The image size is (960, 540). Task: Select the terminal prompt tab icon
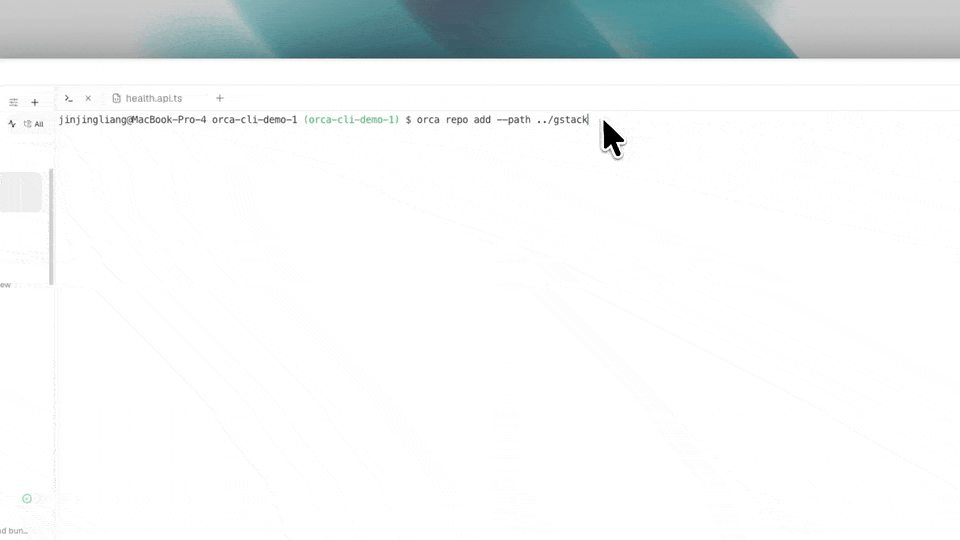point(69,98)
